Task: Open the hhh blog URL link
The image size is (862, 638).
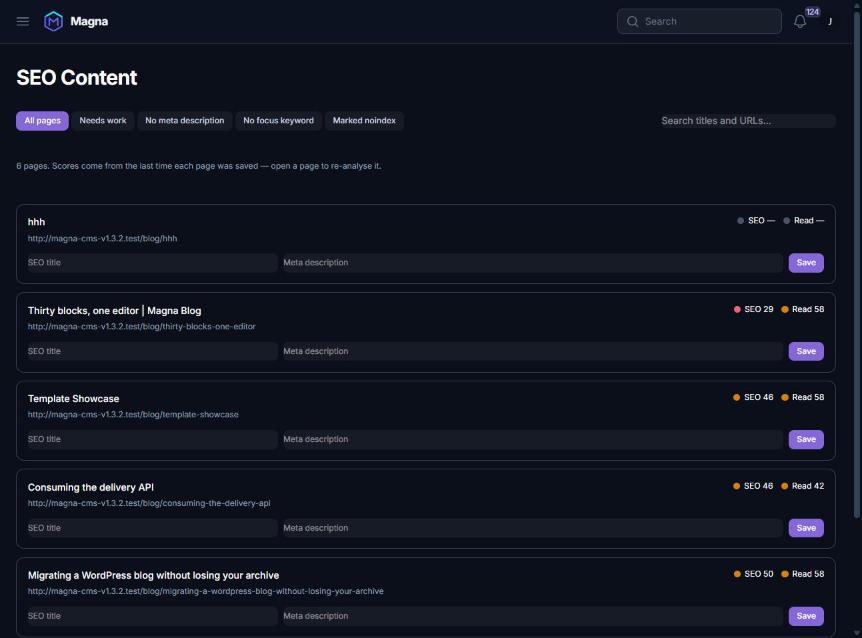Action: [x=102, y=238]
